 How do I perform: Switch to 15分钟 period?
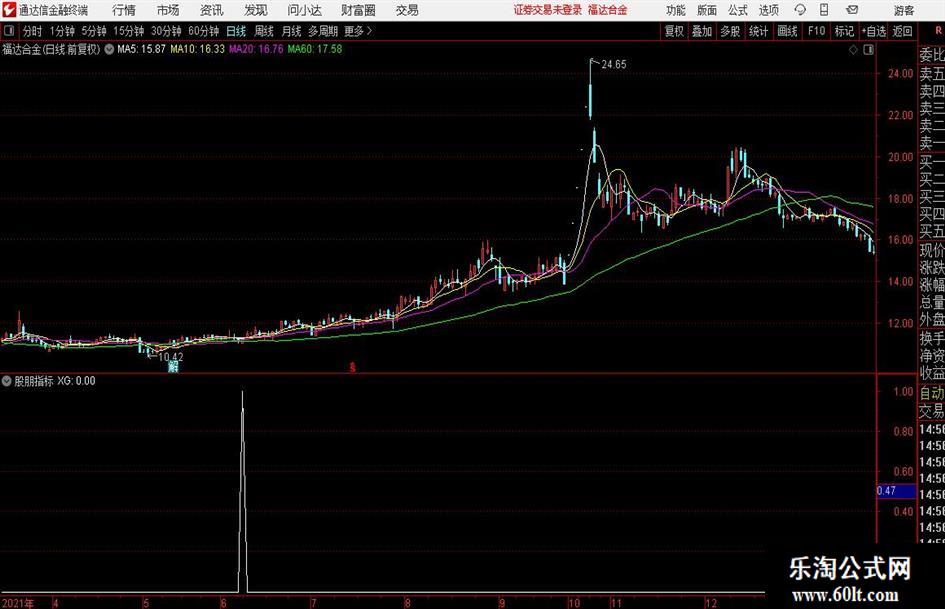click(129, 31)
